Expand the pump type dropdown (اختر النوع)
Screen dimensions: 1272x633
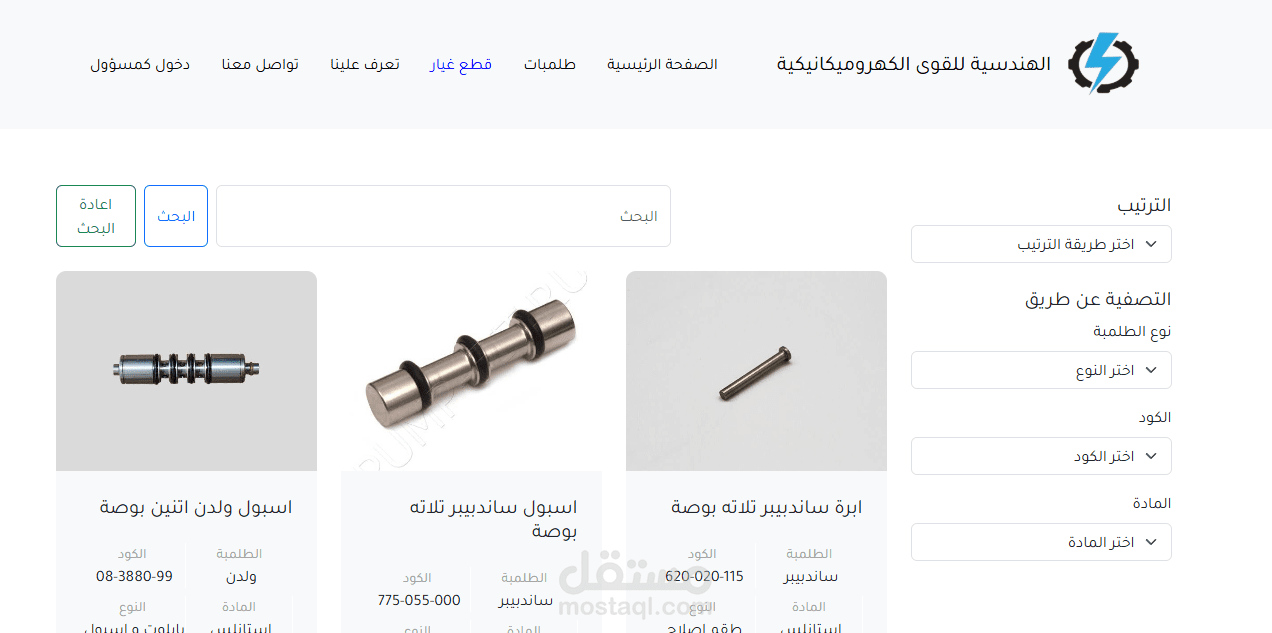(1041, 370)
